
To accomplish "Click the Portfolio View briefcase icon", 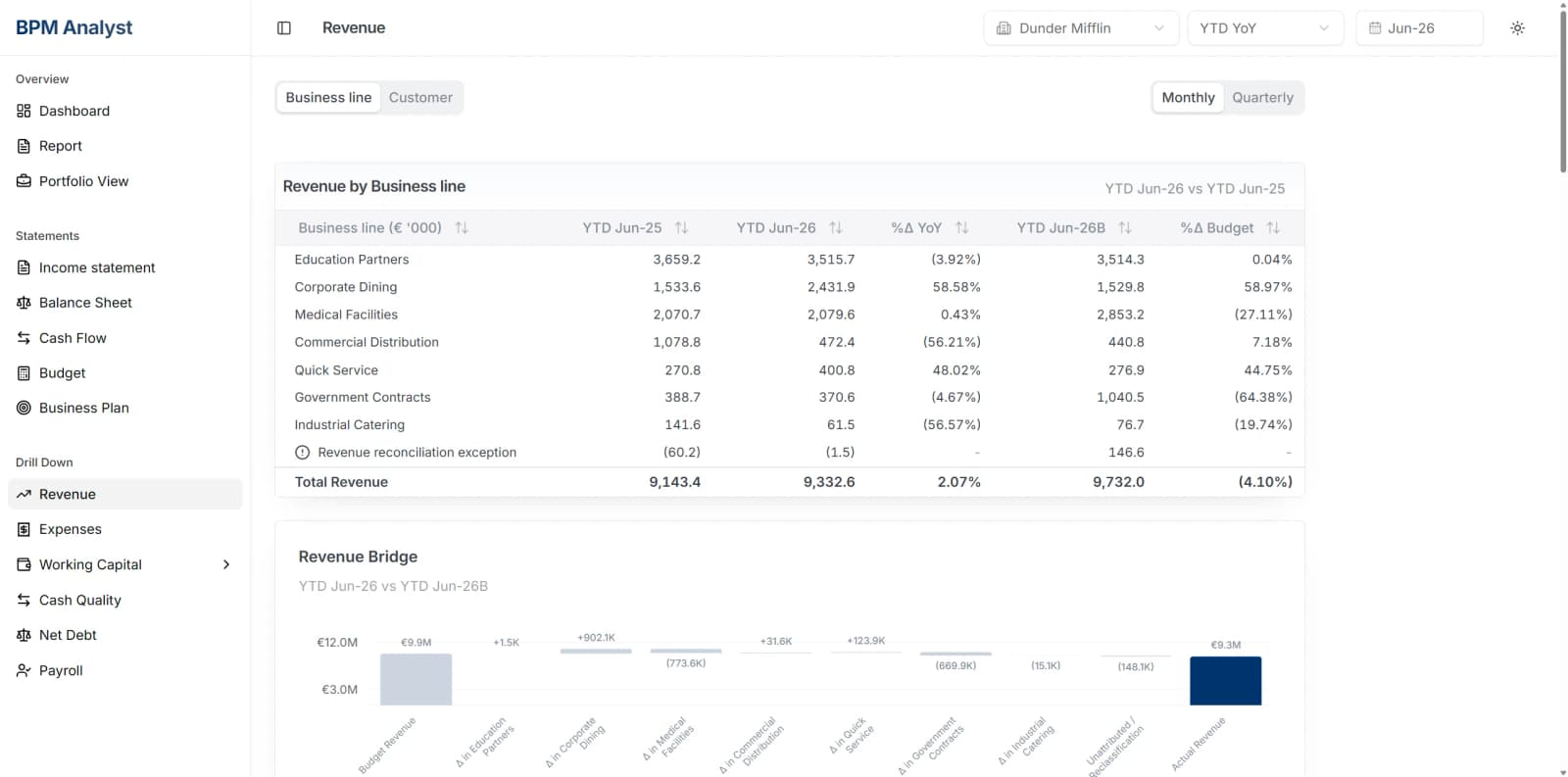I will [x=24, y=181].
